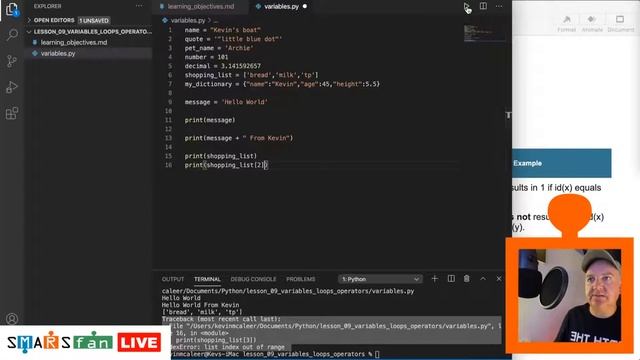Click the blue Example header in Keynote
The image size is (640, 360).
click(x=562, y=163)
